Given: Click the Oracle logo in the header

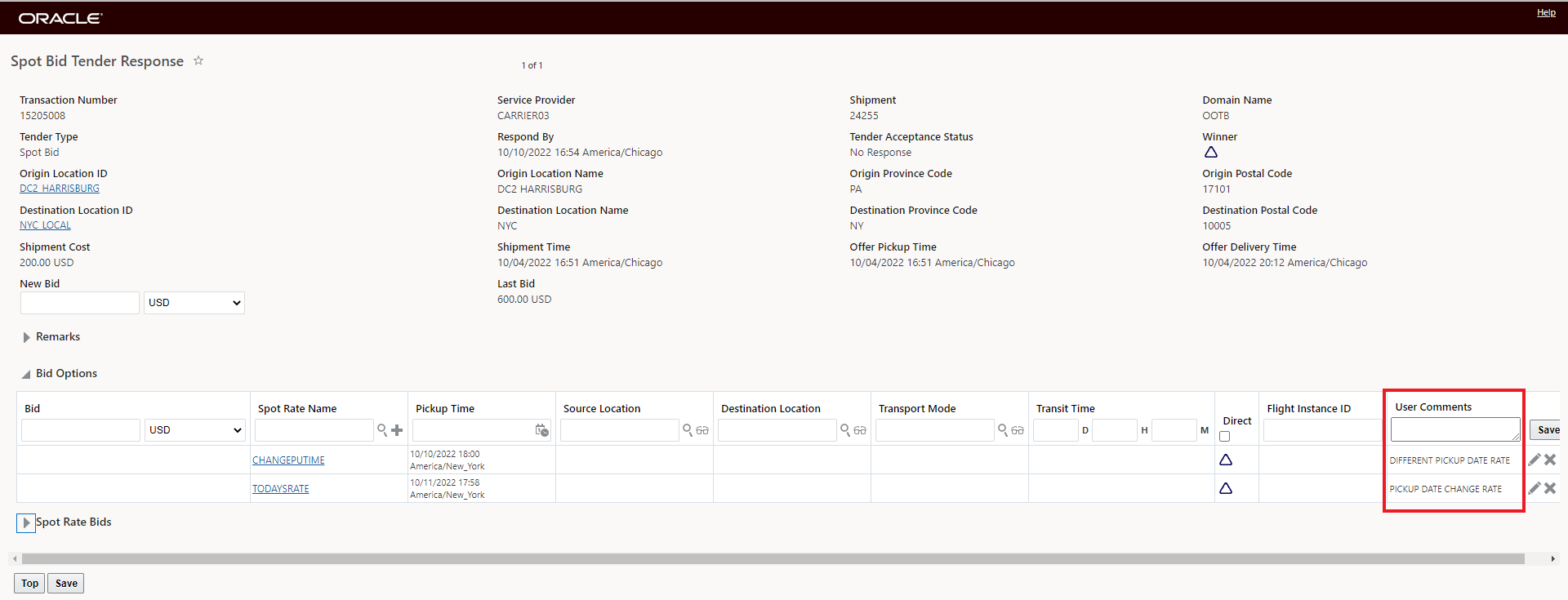Looking at the screenshot, I should click(x=60, y=18).
